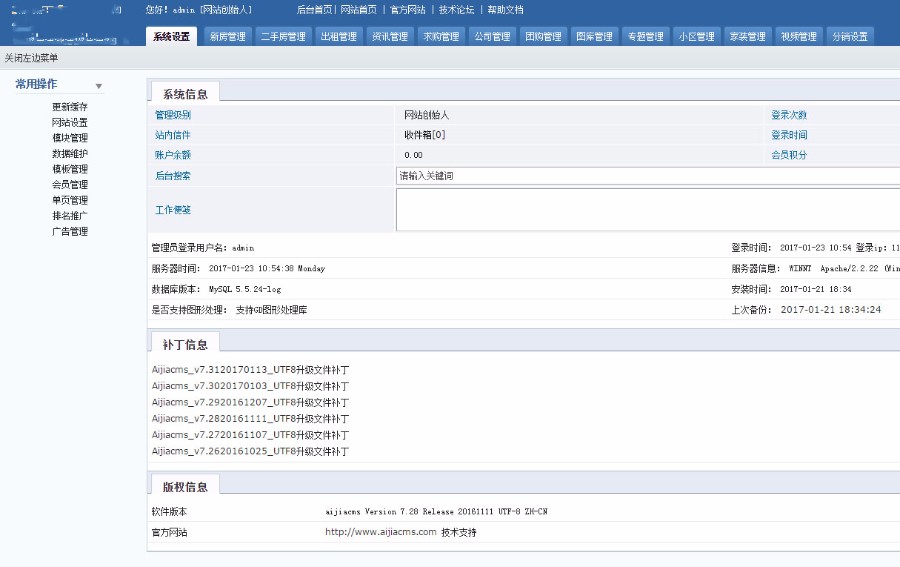The height and width of the screenshot is (567, 900).
Task: Open 网站设置 in the sidebar
Action: [x=69, y=122]
